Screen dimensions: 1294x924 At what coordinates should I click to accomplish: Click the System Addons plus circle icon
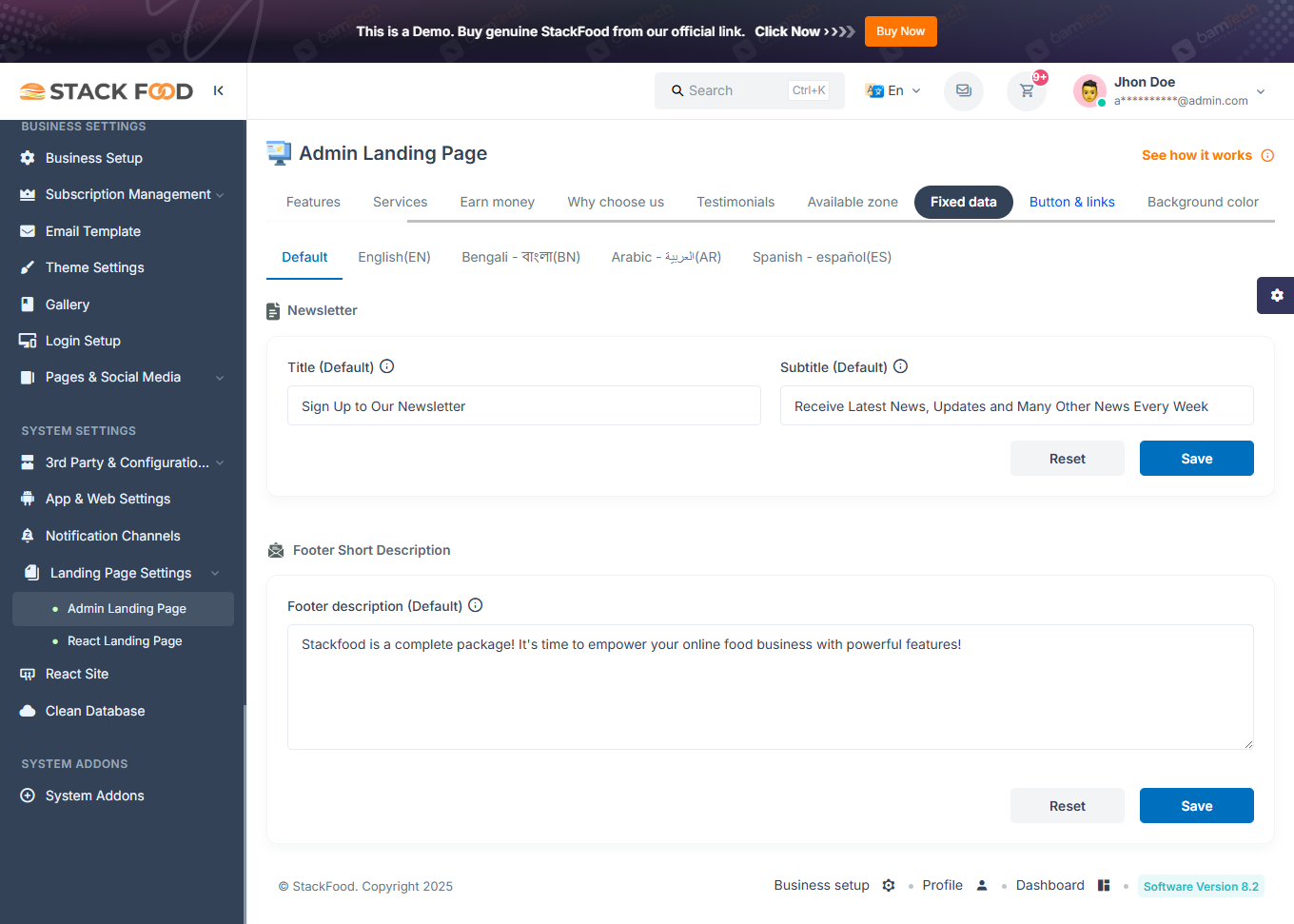pyautogui.click(x=28, y=796)
